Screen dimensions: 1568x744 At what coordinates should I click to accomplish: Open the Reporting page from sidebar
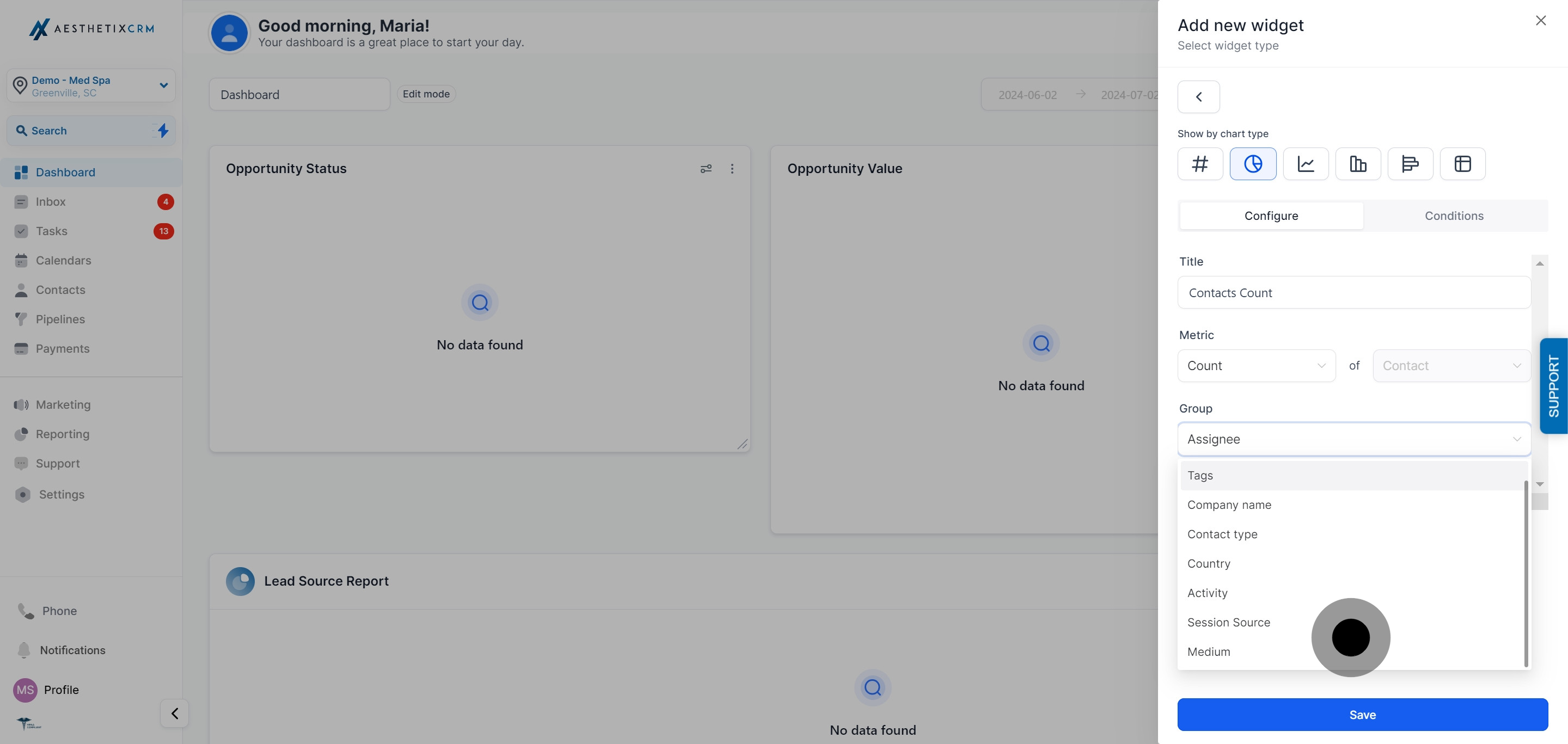pos(62,434)
